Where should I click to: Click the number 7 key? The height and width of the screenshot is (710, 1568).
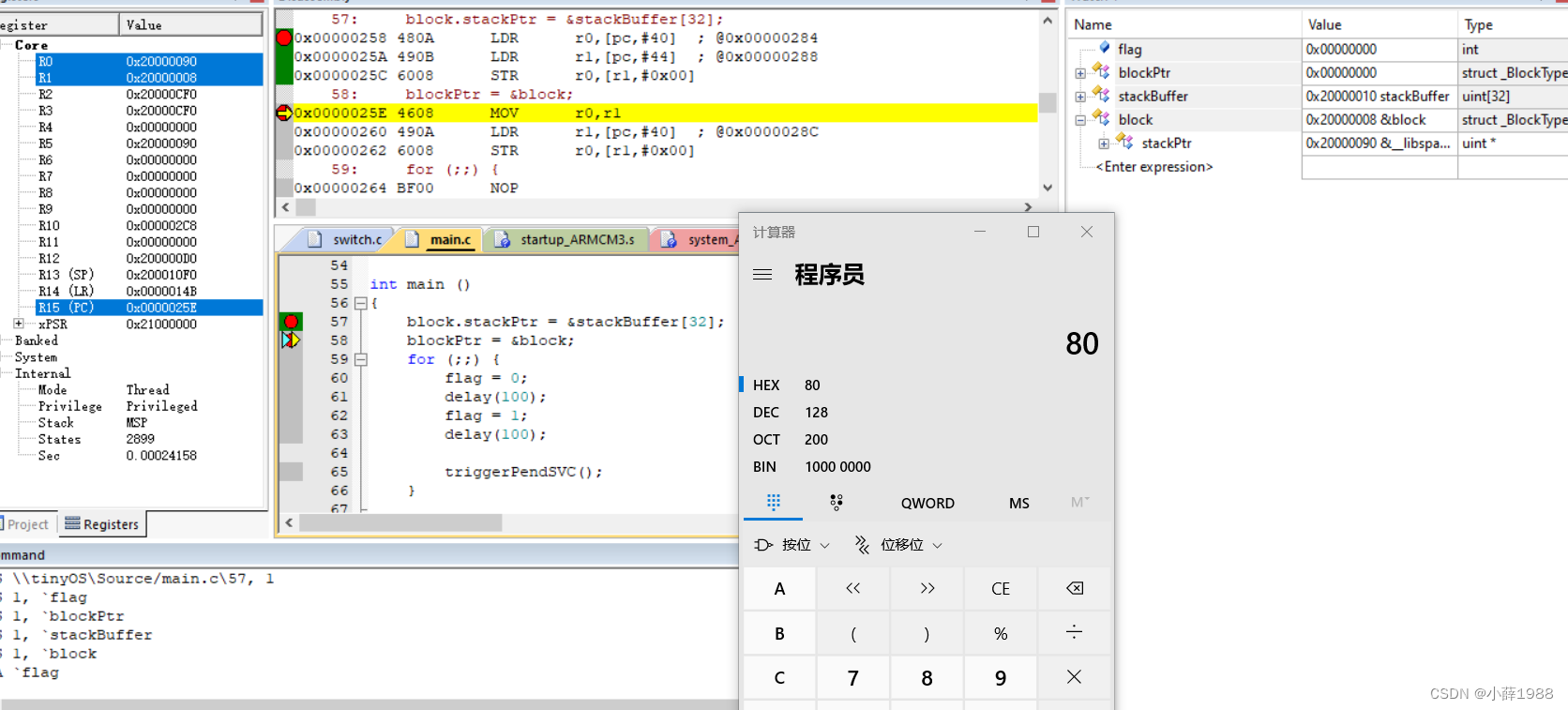point(852,677)
